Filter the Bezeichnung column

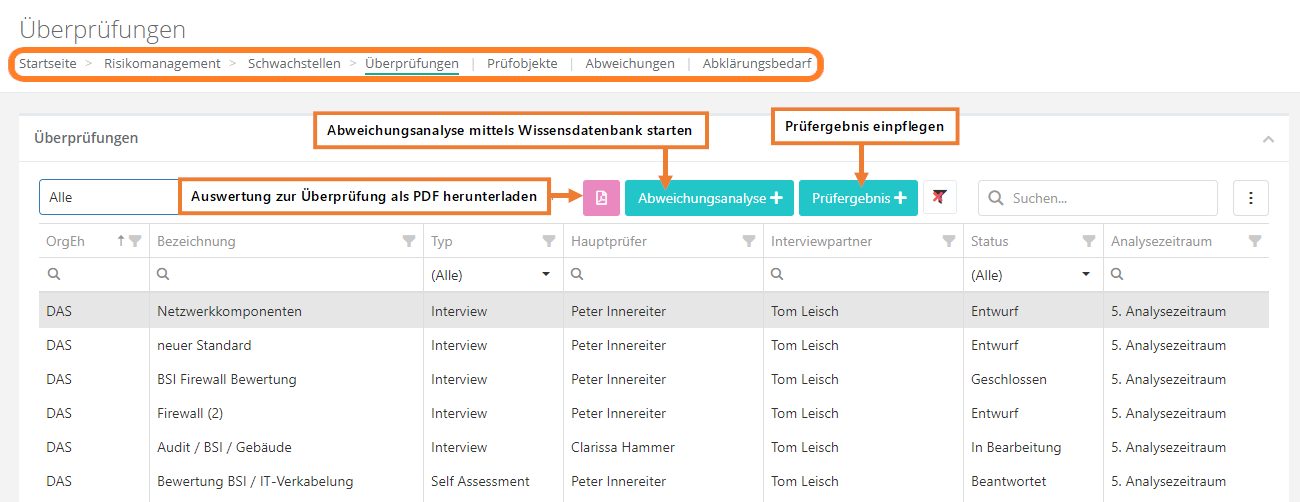tap(408, 241)
